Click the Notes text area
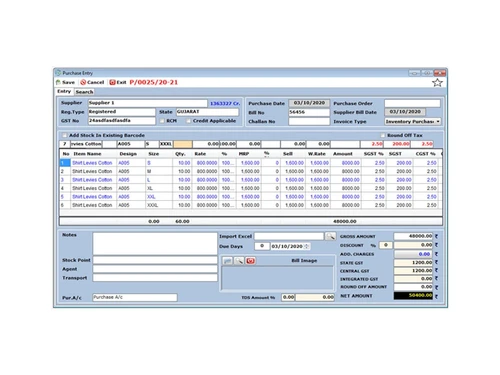 click(155, 244)
